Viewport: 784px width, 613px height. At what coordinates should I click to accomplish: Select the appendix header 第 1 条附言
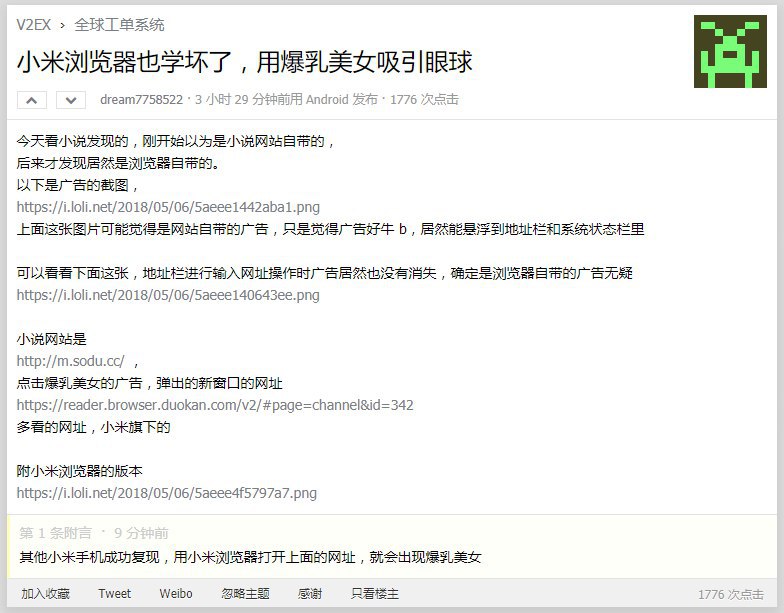tap(56, 533)
